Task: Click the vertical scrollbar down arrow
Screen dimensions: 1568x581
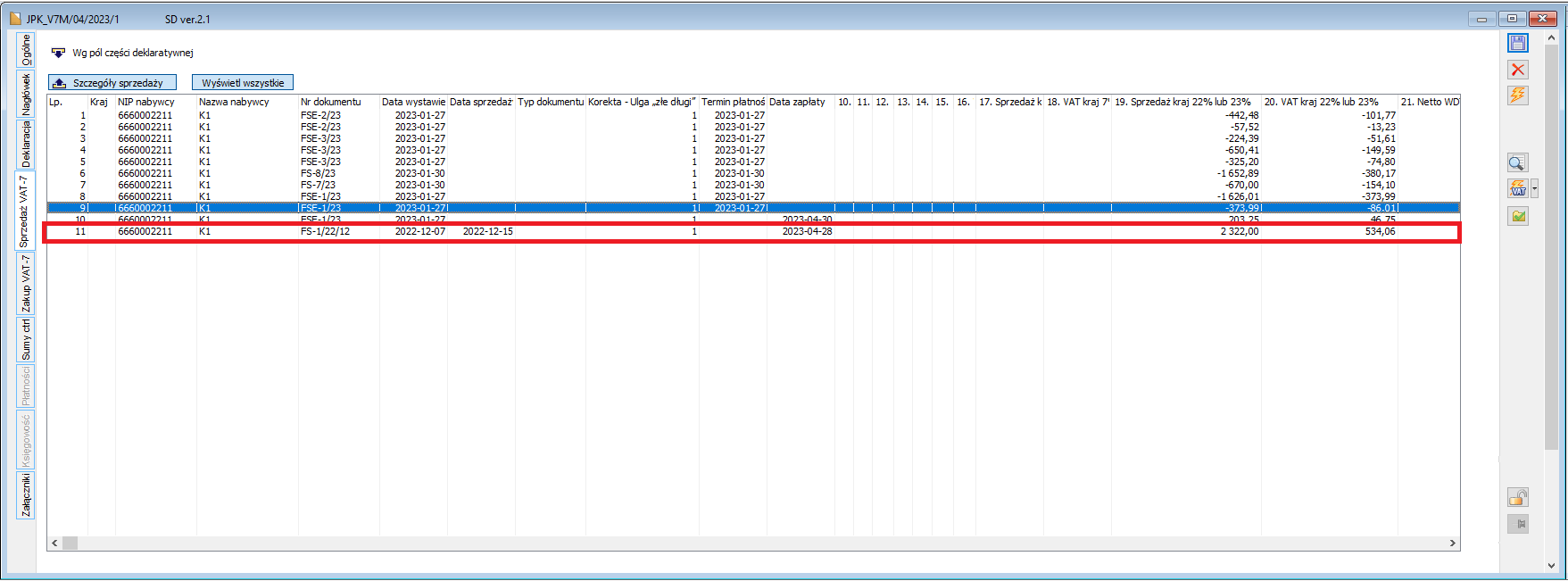Action: [1551, 565]
